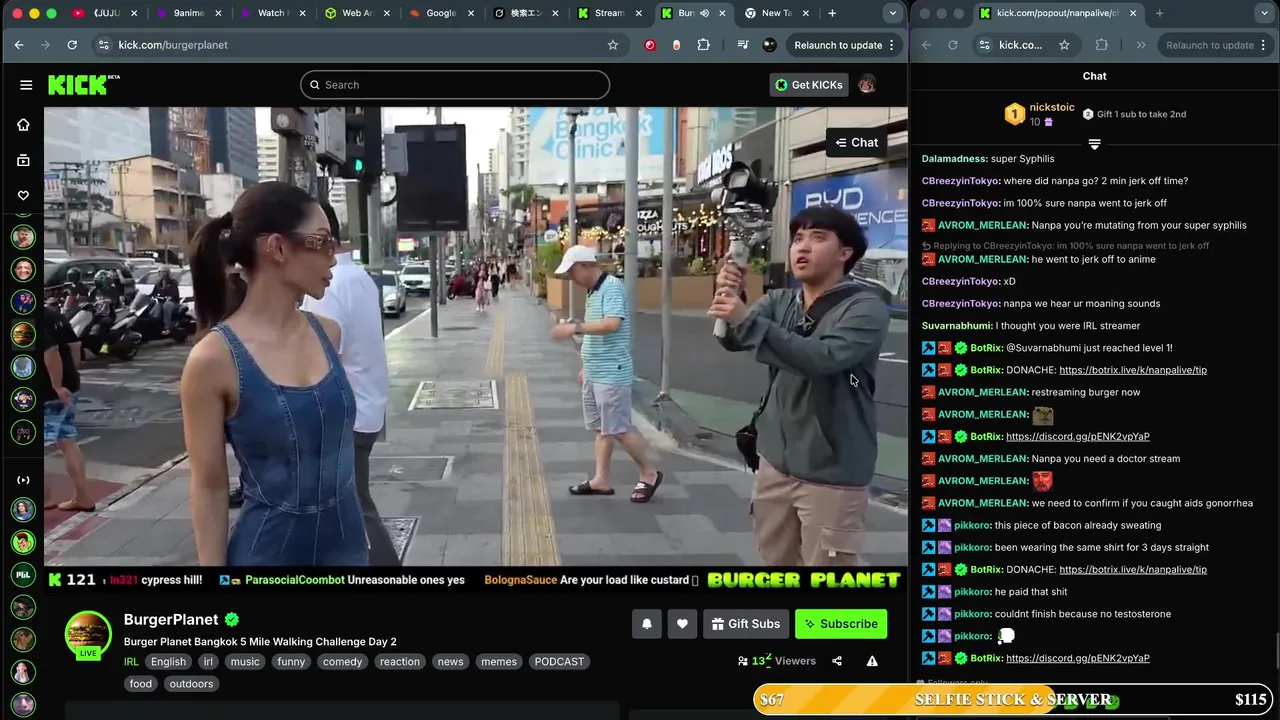Select the outdoors tag
The height and width of the screenshot is (720, 1280).
pyautogui.click(x=191, y=684)
